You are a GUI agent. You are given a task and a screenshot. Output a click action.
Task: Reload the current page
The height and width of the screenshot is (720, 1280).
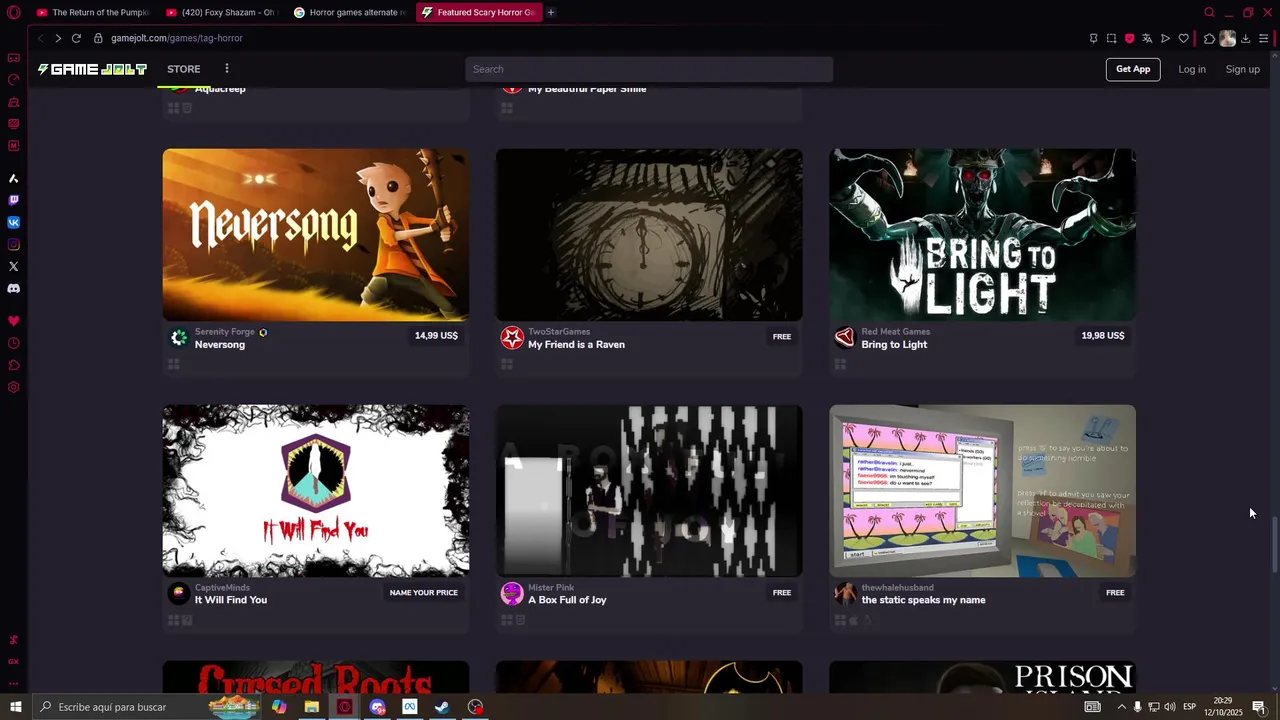tap(76, 38)
